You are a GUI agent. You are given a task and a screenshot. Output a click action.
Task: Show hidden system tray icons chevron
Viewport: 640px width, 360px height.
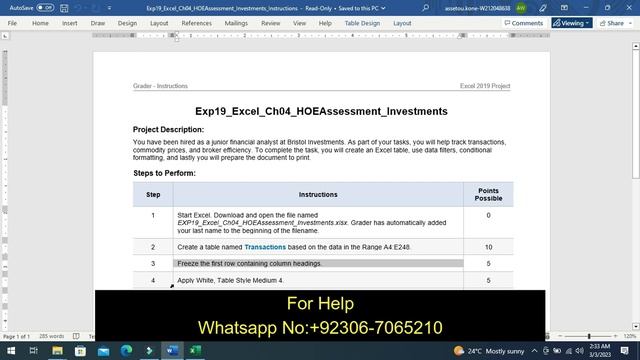[x=534, y=351]
